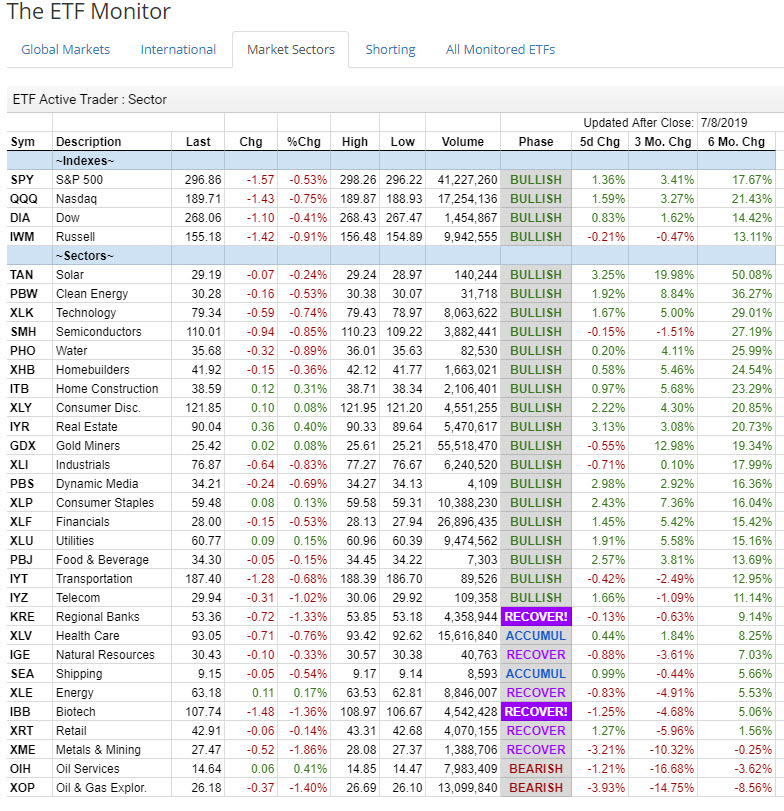Click the KRE symbol
784x811 pixels.
click(22, 617)
